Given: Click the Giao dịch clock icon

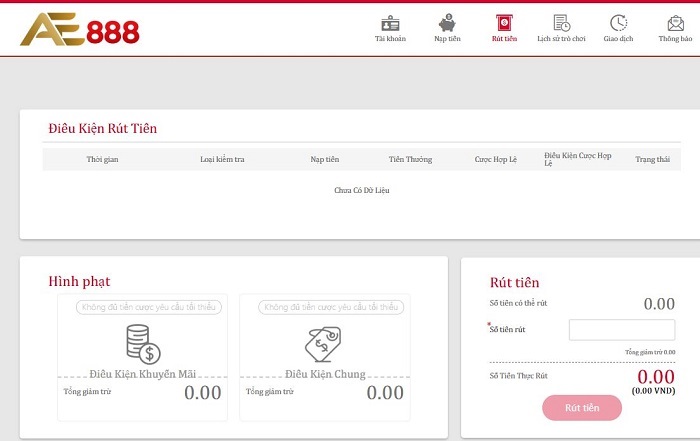Looking at the screenshot, I should pos(619,22).
